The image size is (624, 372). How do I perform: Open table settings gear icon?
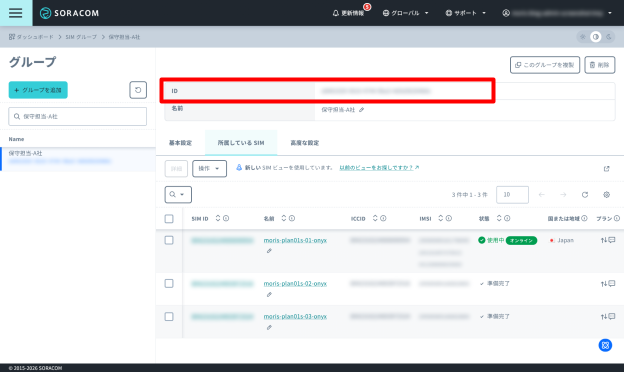(606, 195)
